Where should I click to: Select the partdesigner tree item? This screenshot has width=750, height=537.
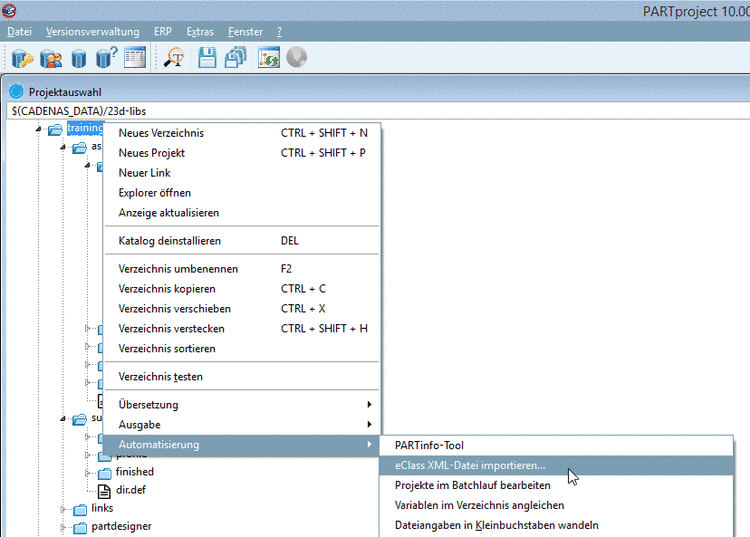pyautogui.click(x=121, y=526)
